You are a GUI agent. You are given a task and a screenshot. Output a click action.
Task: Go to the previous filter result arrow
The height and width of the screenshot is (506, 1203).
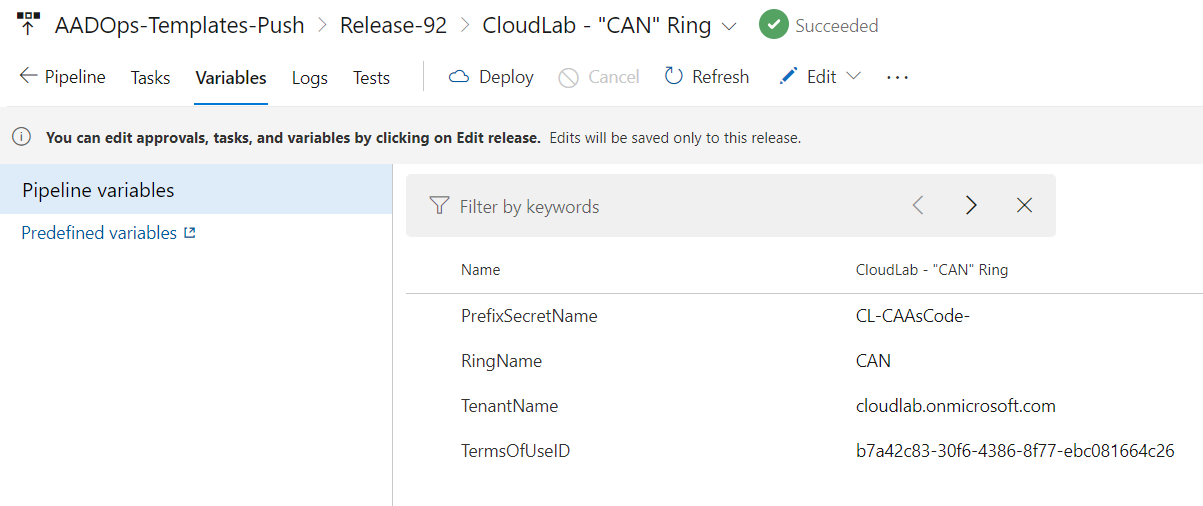918,206
